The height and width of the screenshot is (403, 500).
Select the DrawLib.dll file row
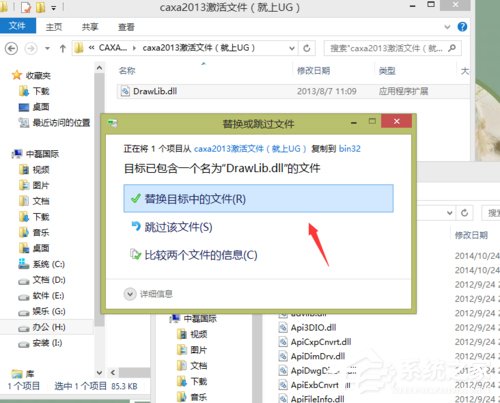point(293,91)
